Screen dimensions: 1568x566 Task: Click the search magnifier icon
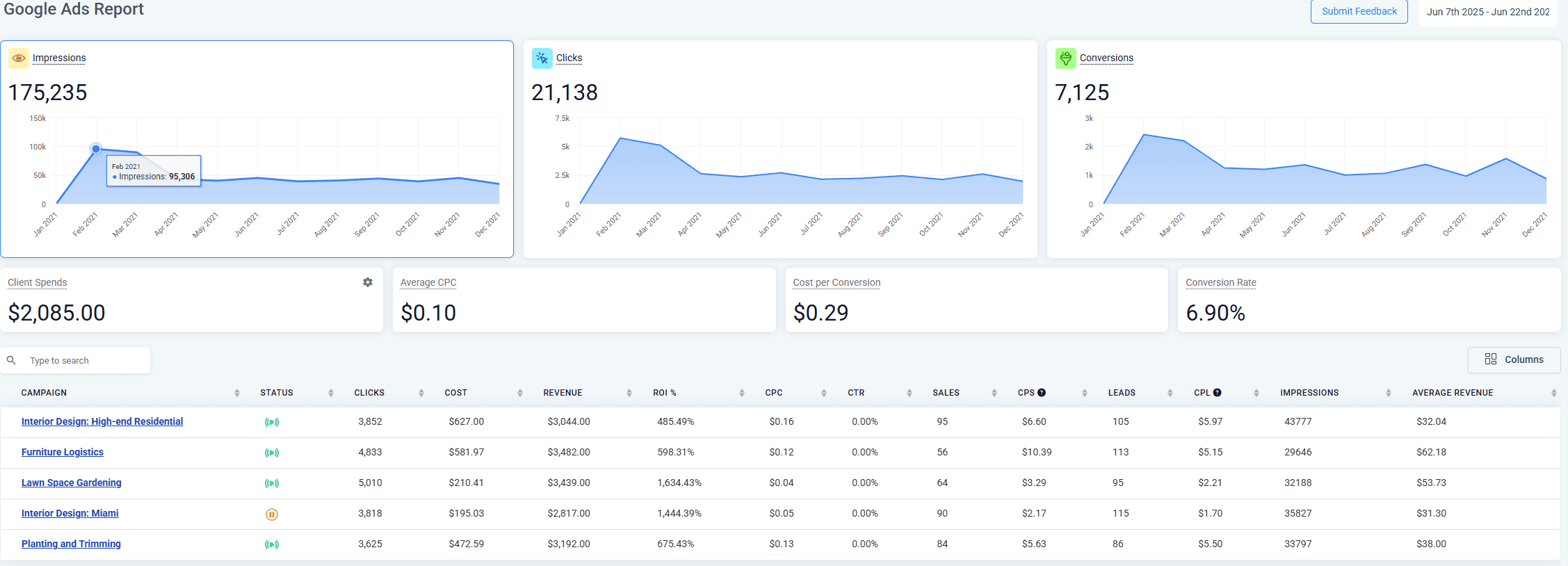[x=11, y=360]
